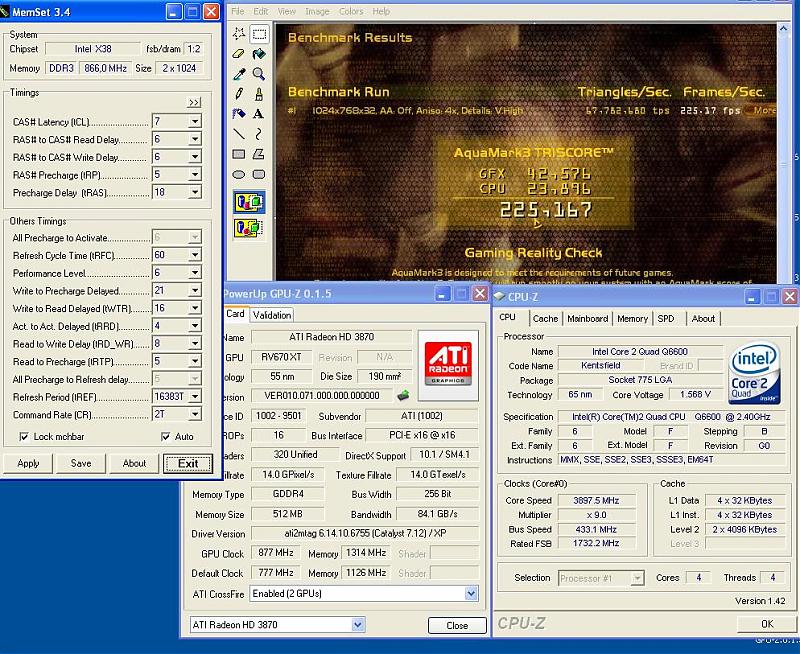The height and width of the screenshot is (654, 800).
Task: Switch to the Mainboard tab in CPU-Z
Action: 587,319
